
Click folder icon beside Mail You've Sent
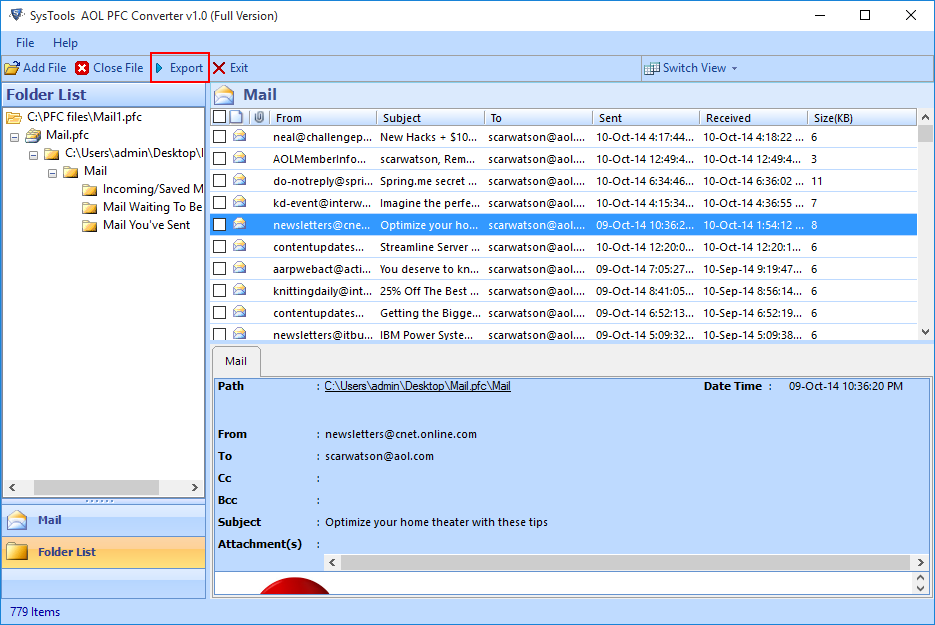tap(89, 225)
